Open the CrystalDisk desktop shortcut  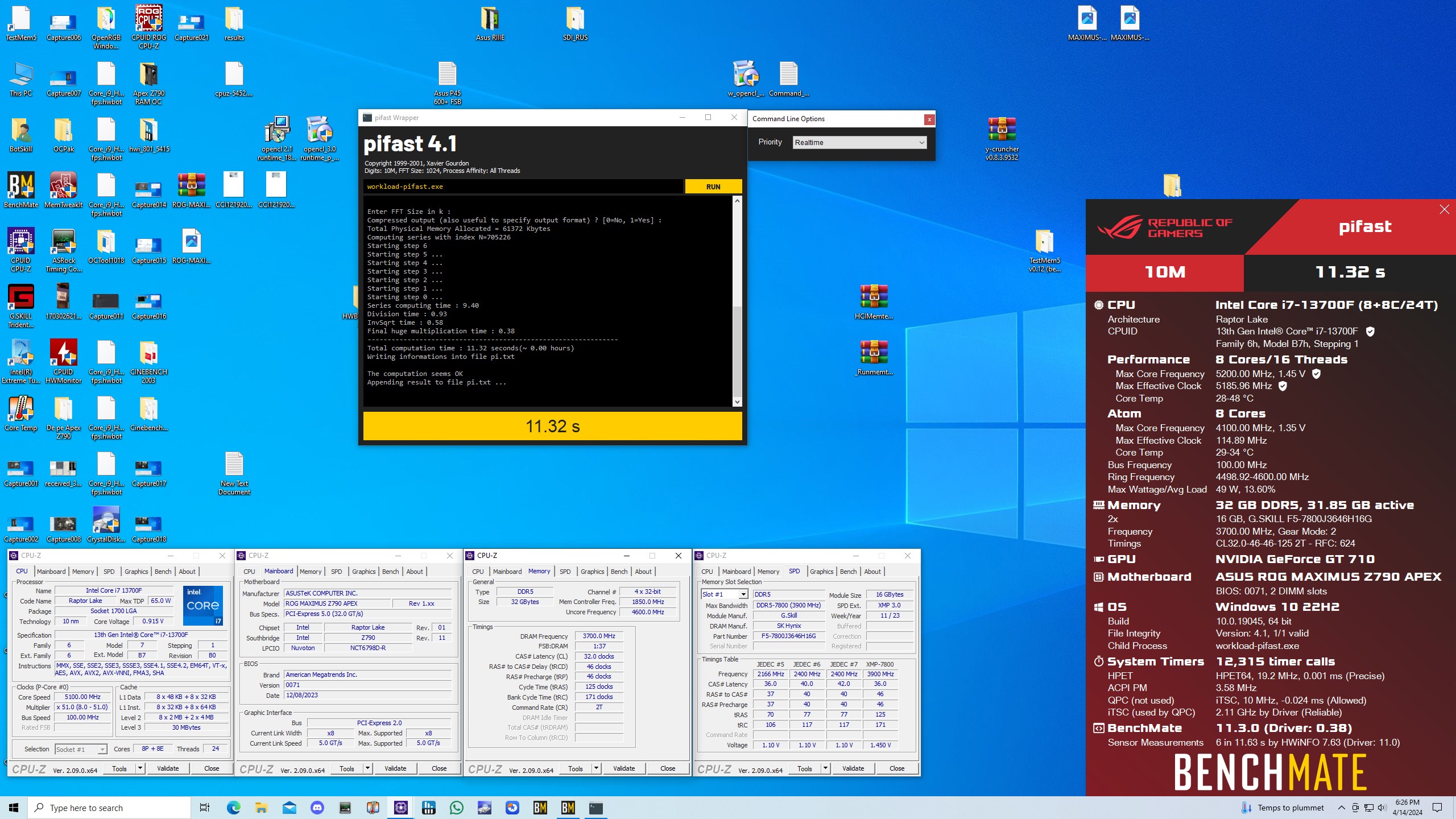pyautogui.click(x=106, y=525)
